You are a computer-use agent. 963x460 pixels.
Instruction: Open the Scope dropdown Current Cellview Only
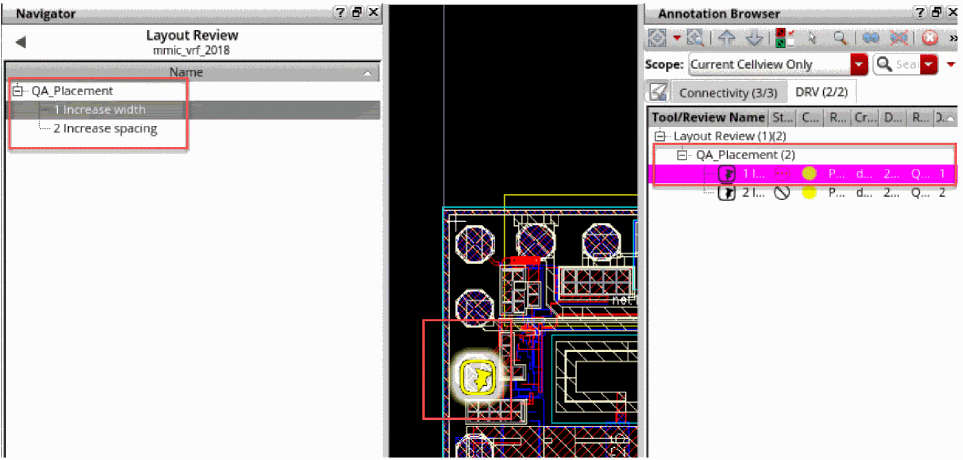(778, 64)
